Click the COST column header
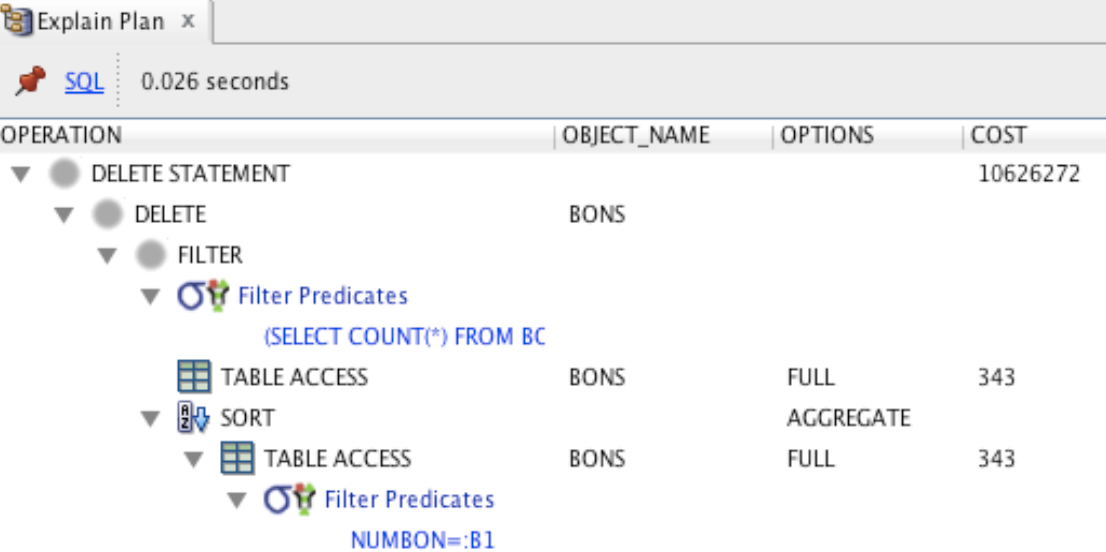The height and width of the screenshot is (552, 1106). (x=999, y=135)
